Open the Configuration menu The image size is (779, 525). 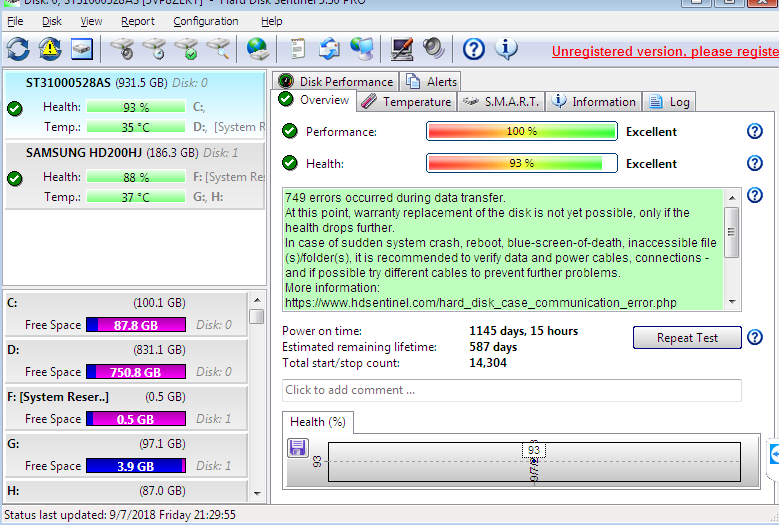coord(205,21)
